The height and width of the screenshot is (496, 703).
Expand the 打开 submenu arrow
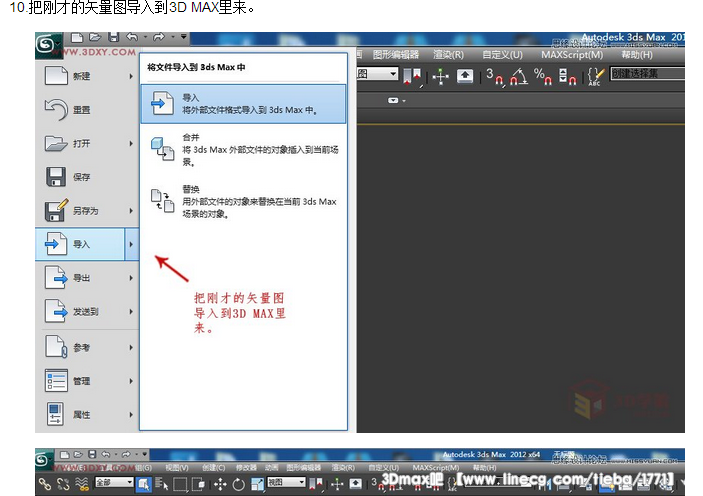click(131, 144)
